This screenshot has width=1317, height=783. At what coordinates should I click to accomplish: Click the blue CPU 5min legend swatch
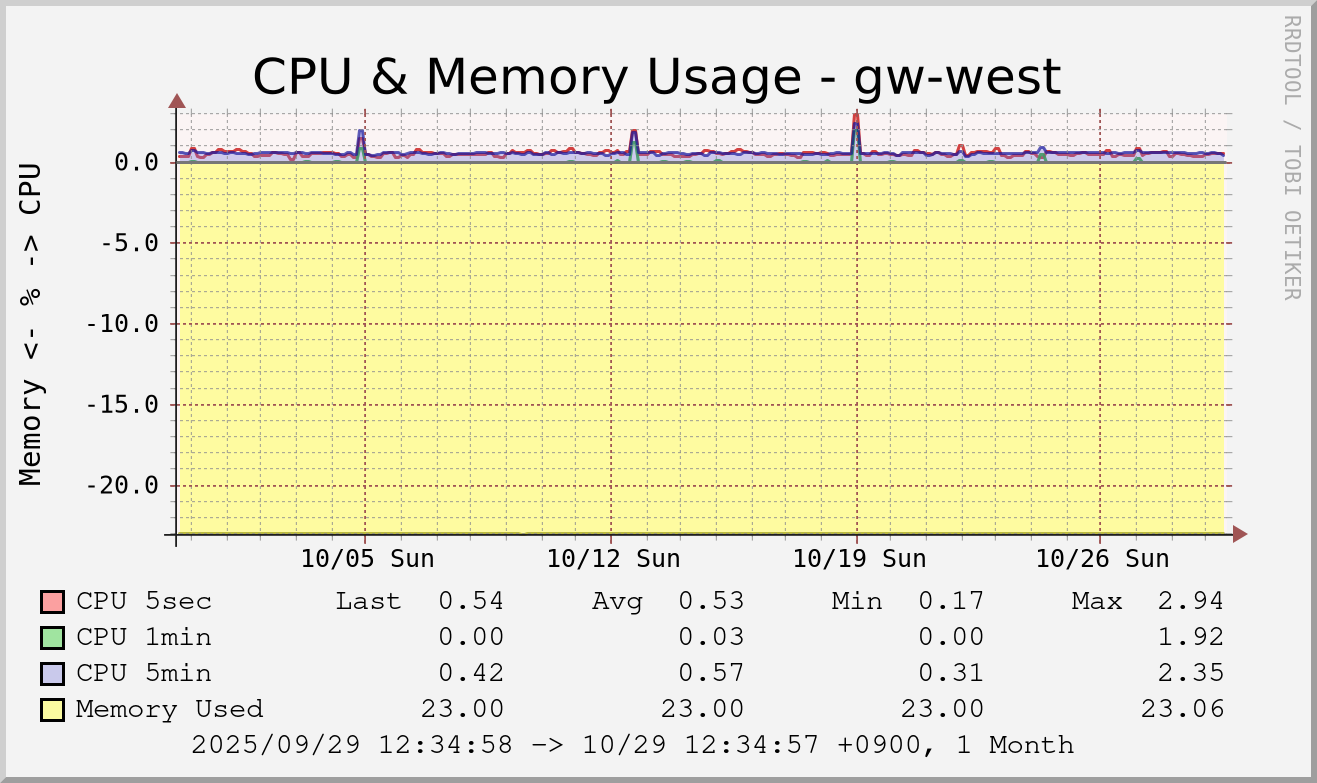pos(53,674)
